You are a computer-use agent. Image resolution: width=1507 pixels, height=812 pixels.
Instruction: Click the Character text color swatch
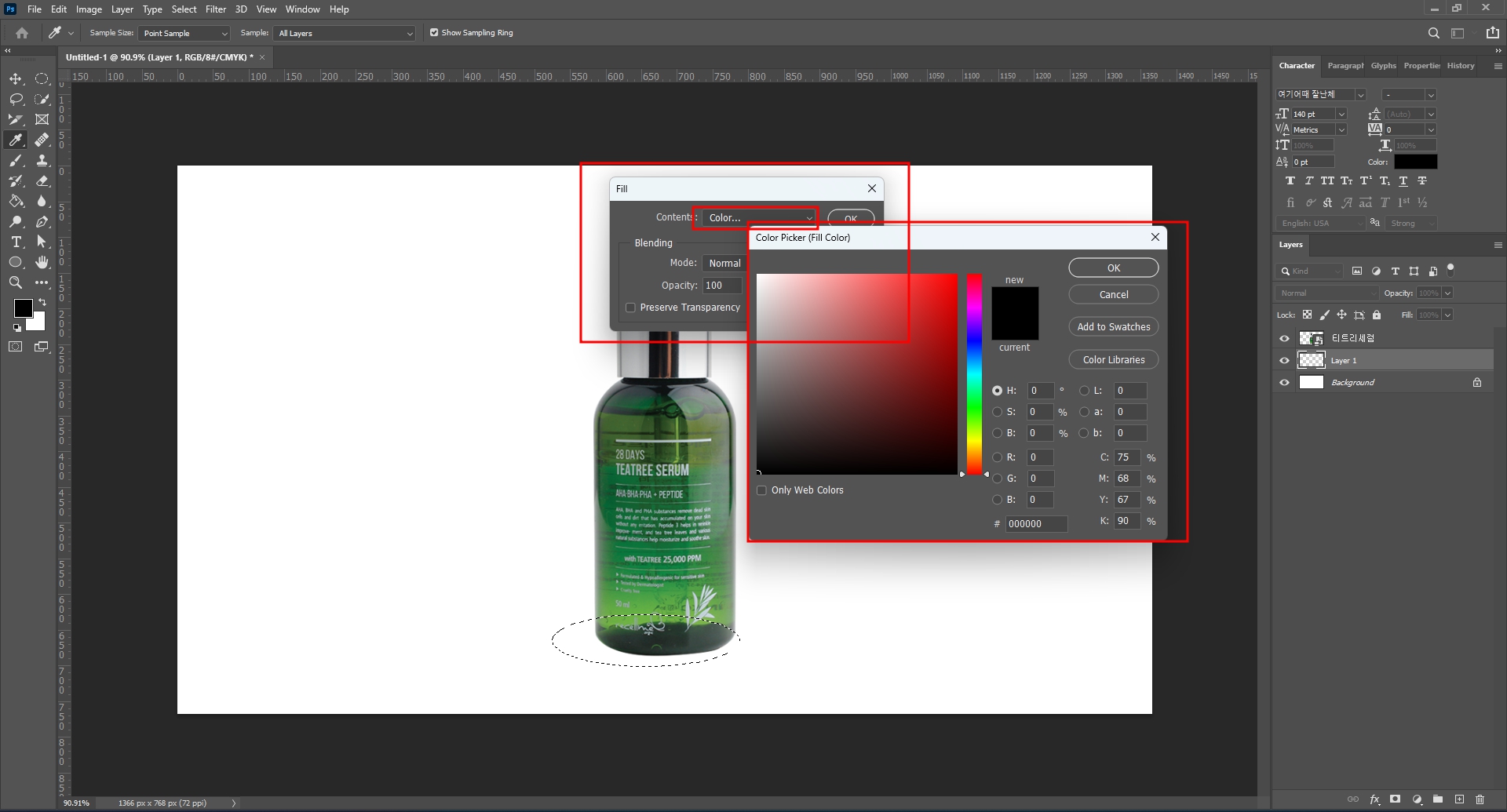coord(1415,162)
